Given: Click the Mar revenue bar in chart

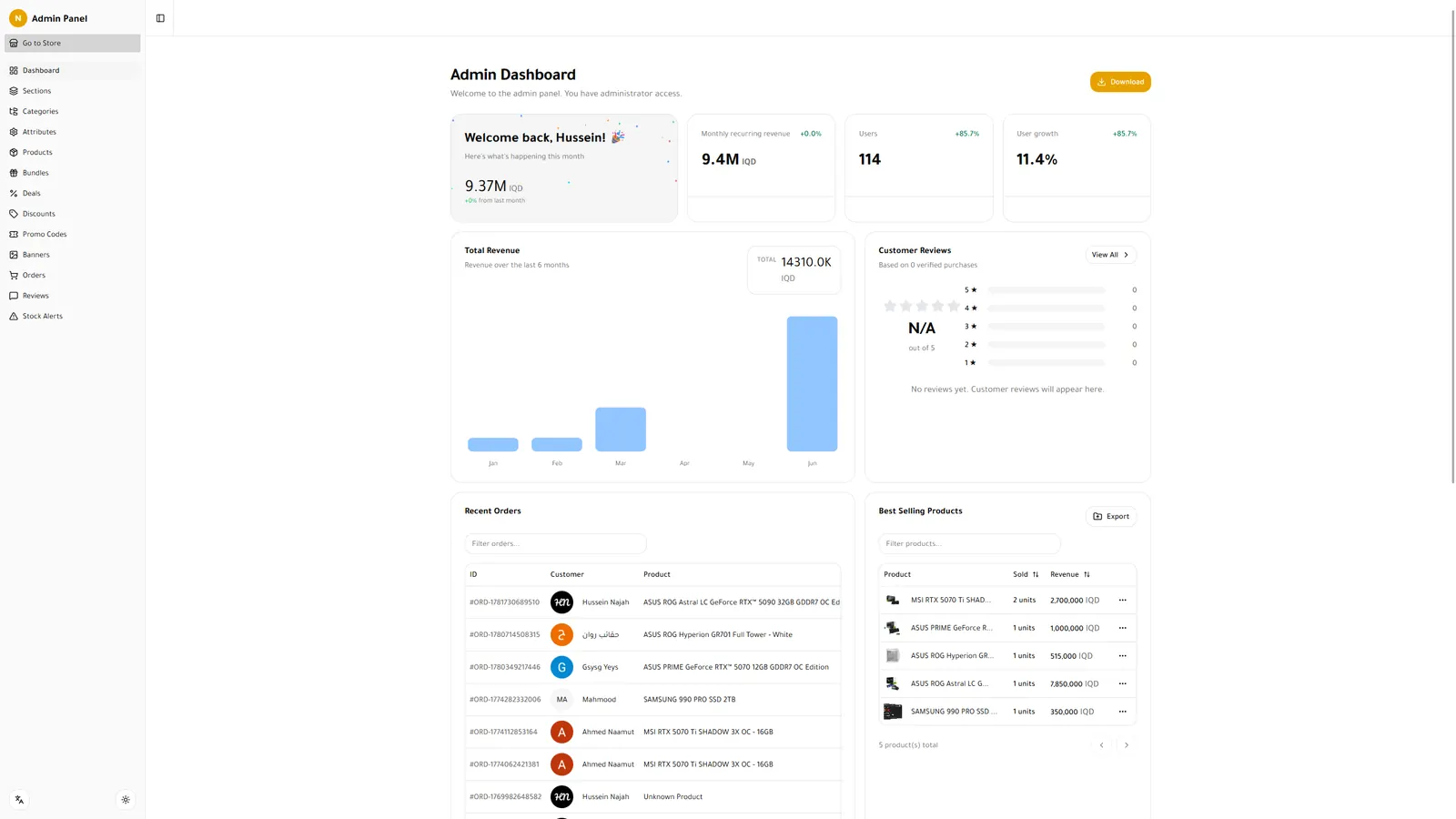Looking at the screenshot, I should 621,430.
